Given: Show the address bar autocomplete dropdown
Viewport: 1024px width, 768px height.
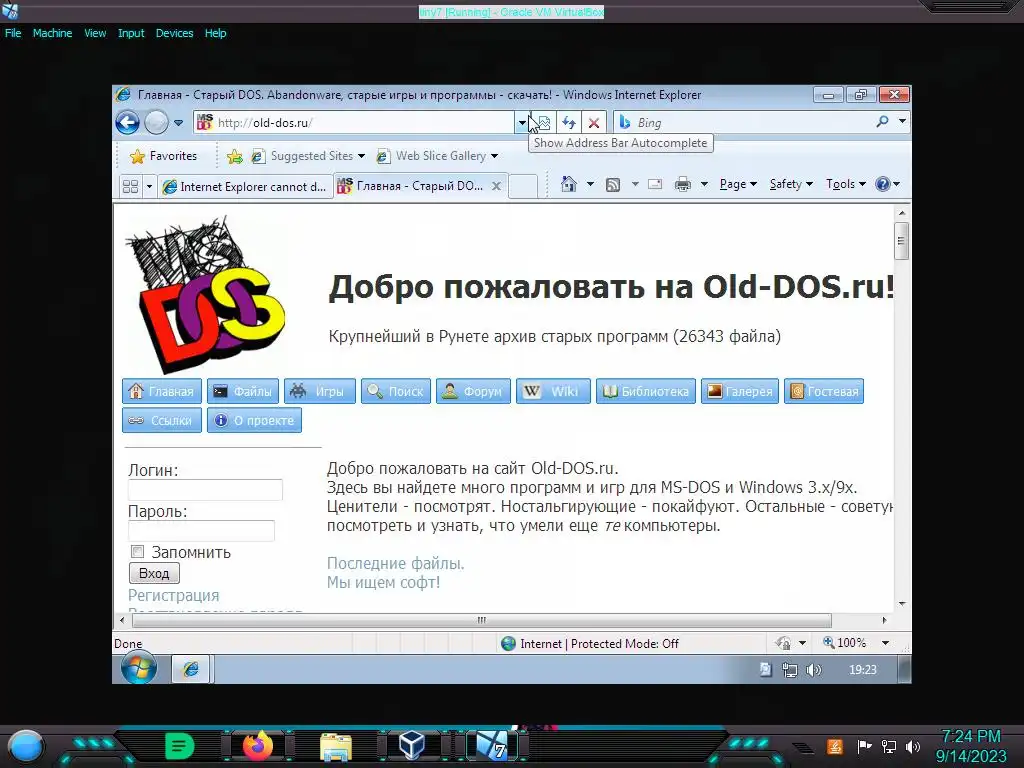Looking at the screenshot, I should [x=522, y=122].
